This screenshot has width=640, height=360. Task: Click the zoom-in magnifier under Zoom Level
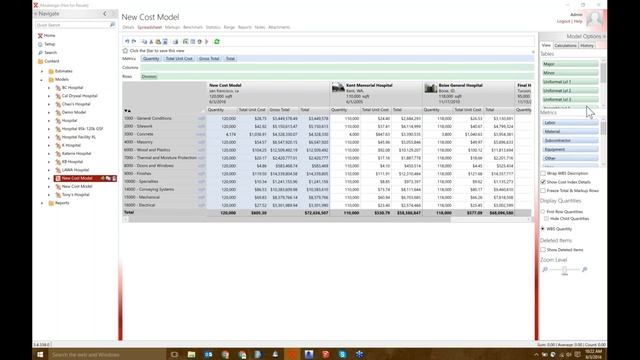[584, 269]
